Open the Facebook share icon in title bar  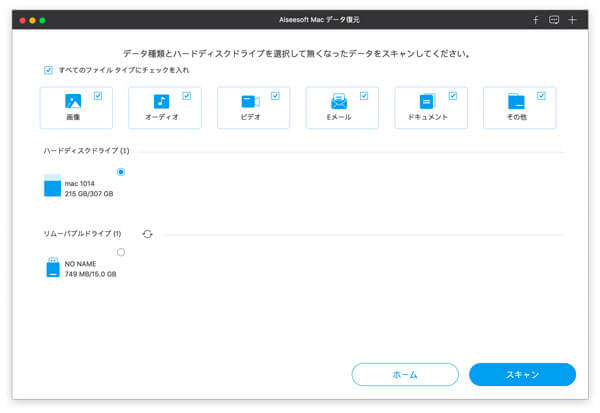point(536,20)
